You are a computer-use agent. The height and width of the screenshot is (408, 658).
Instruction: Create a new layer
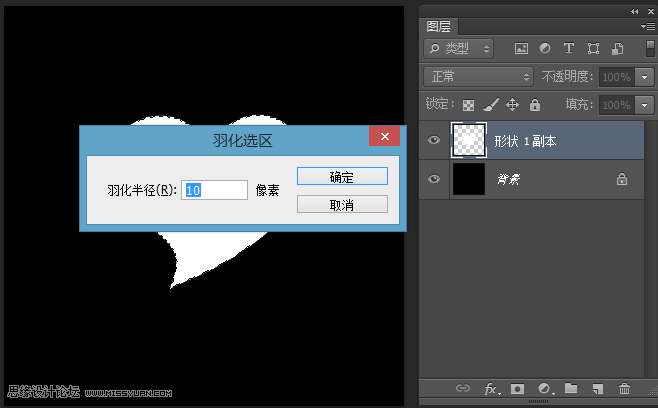[x=598, y=389]
